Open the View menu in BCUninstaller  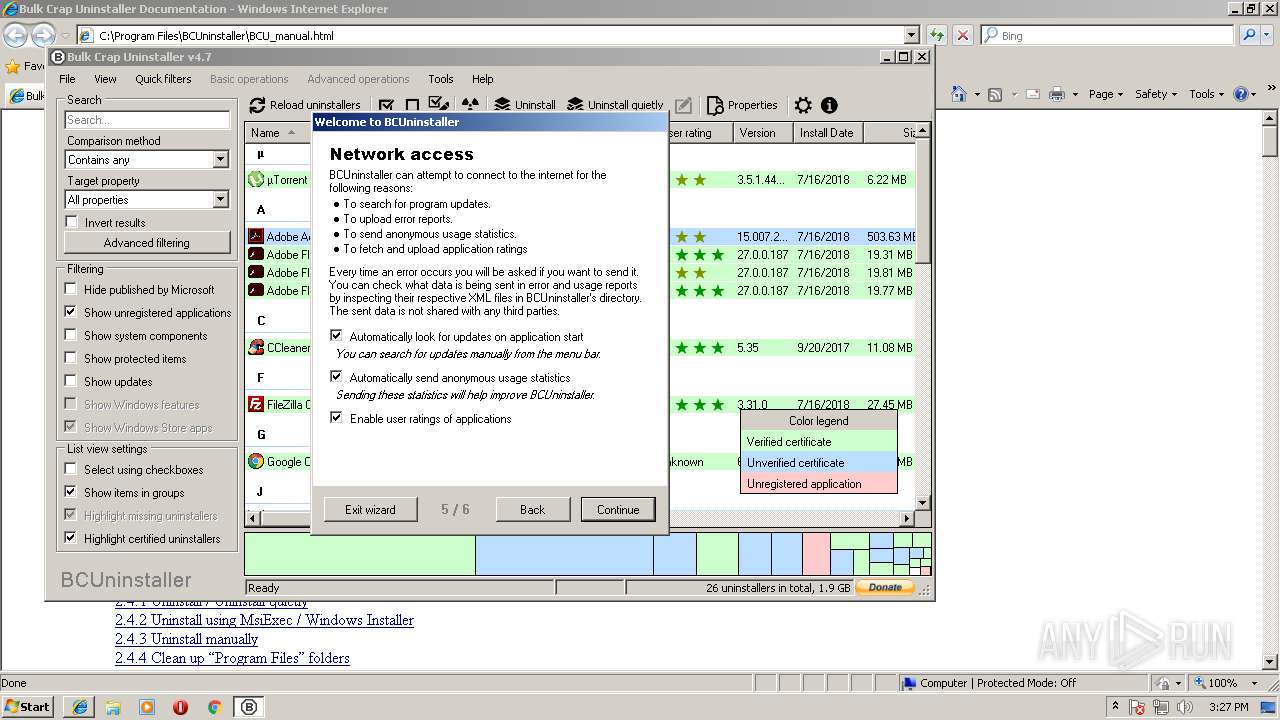coord(105,79)
